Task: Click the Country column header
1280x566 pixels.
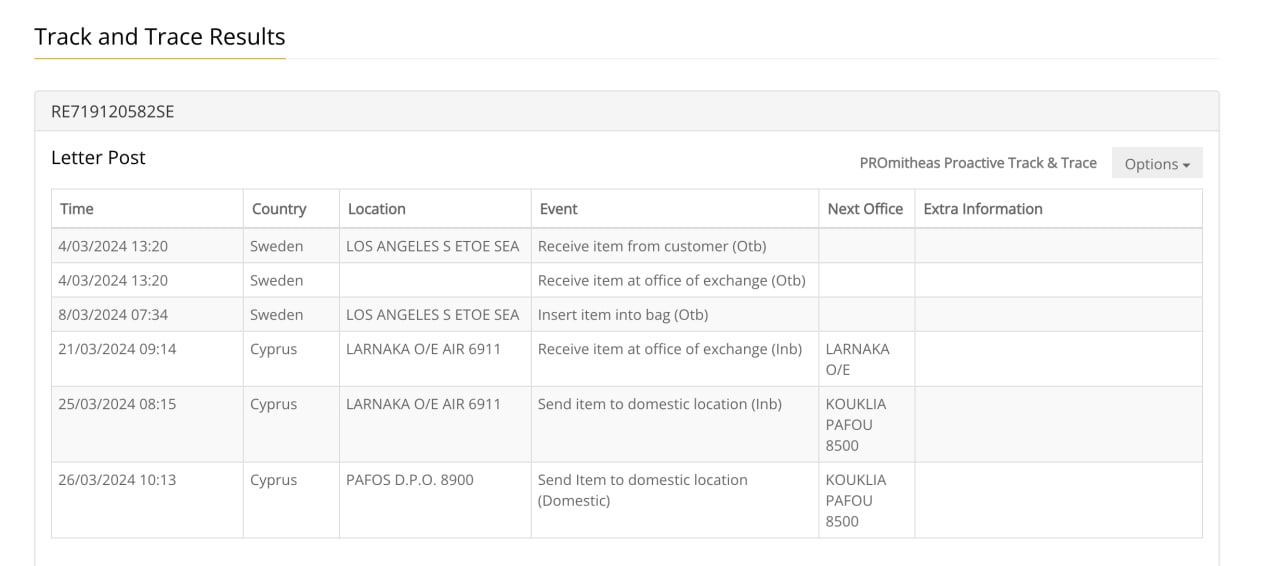Action: pyautogui.click(x=279, y=209)
